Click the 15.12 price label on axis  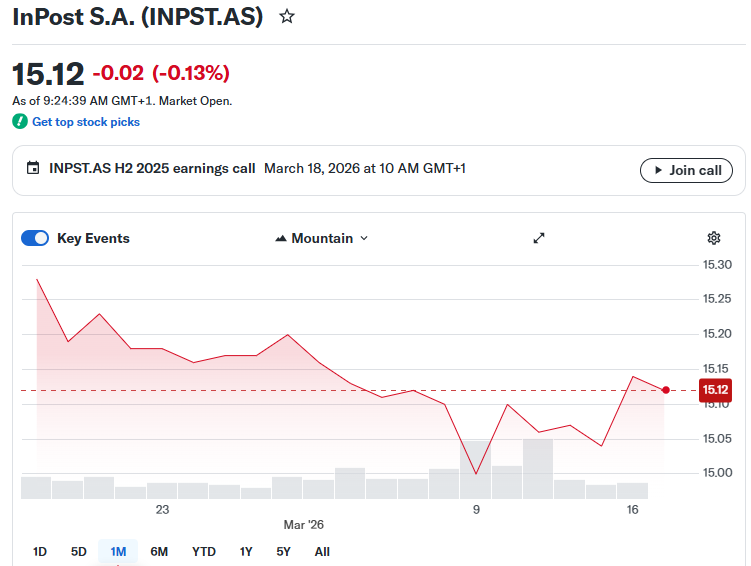pos(715,390)
